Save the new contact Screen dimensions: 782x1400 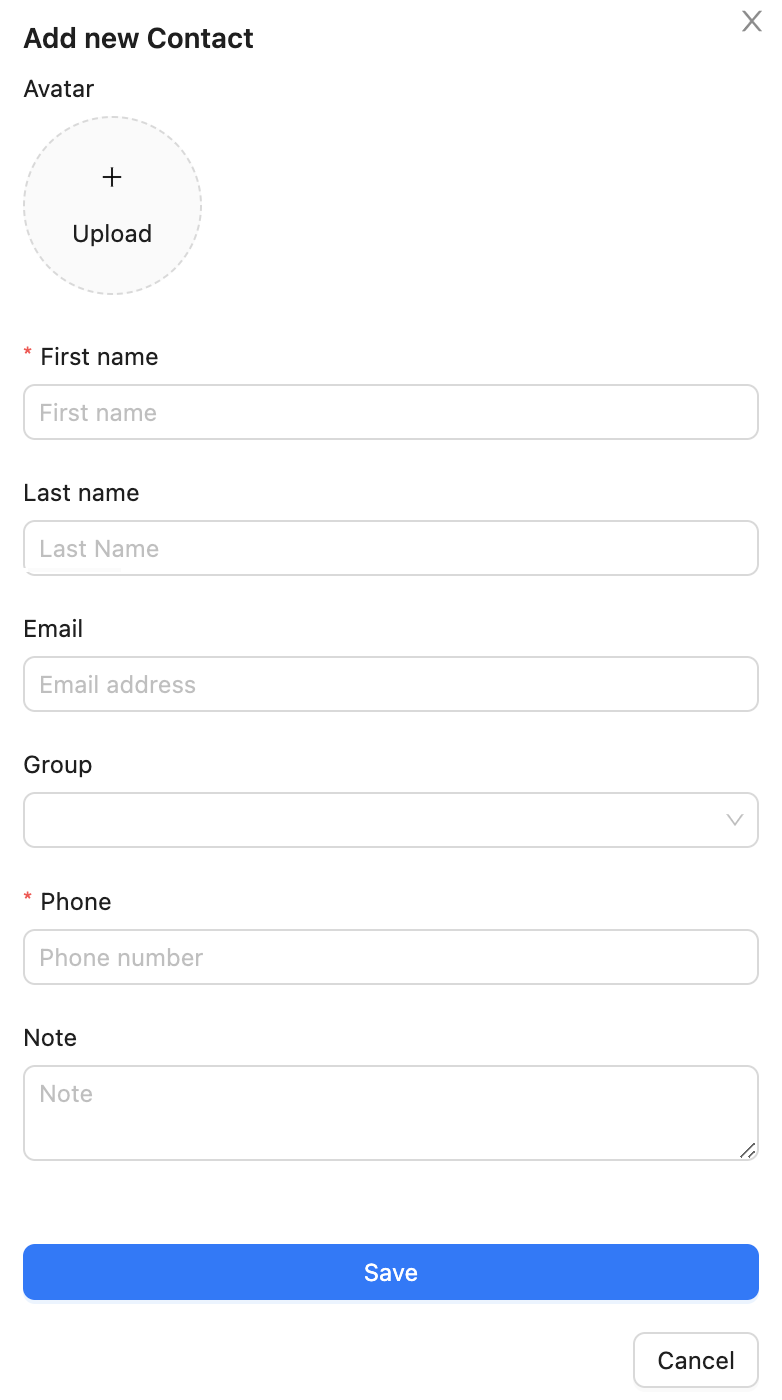coord(390,1272)
